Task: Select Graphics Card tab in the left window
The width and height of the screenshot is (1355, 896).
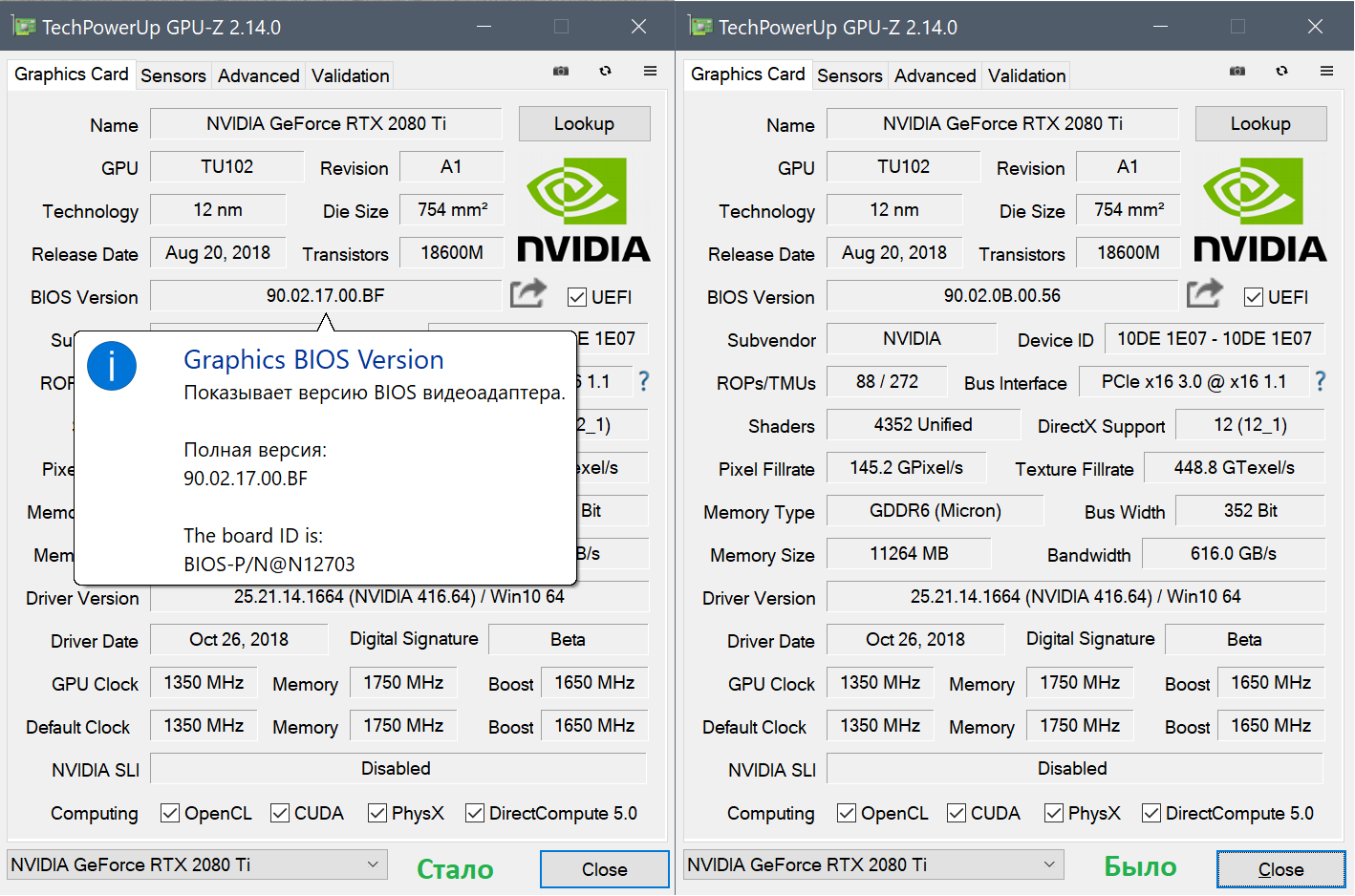Action: click(x=72, y=74)
